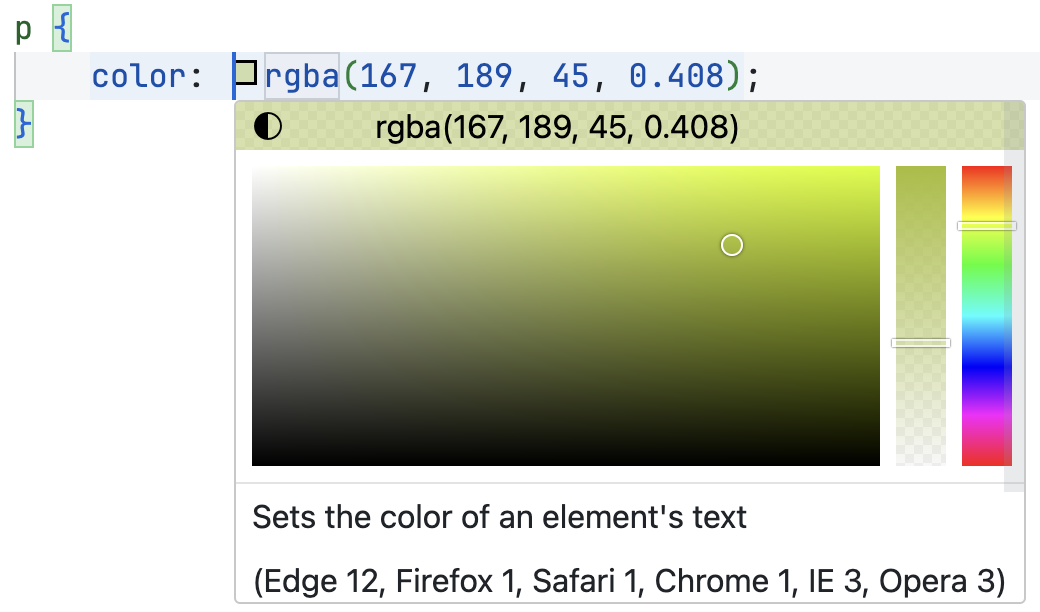Screen dimensions: 1040x612
Task: Click the p selector
Action: tap(24, 29)
